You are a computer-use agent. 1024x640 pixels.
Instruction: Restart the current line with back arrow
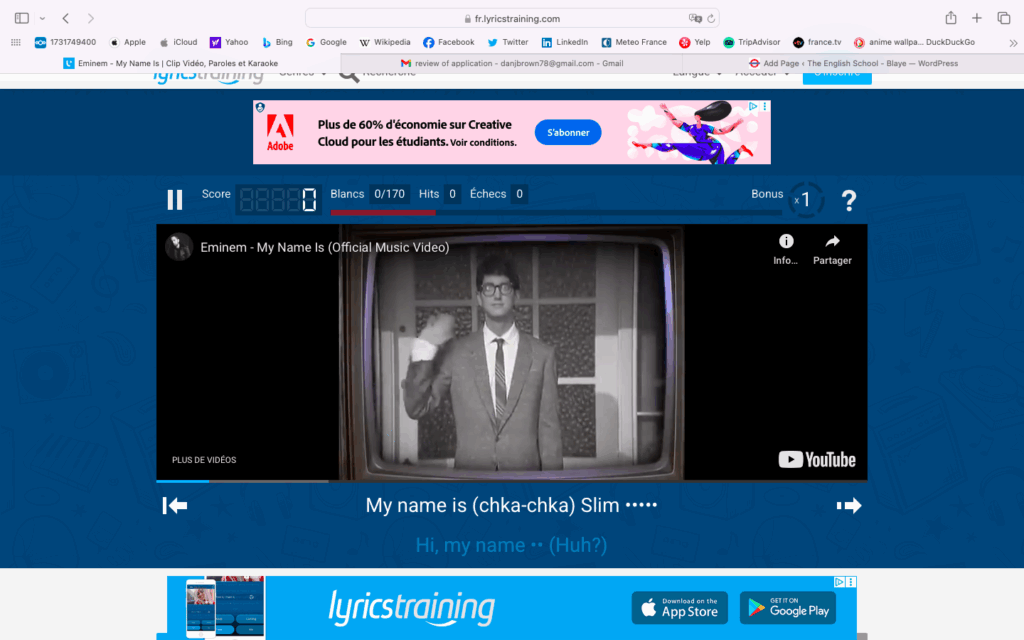pos(175,505)
